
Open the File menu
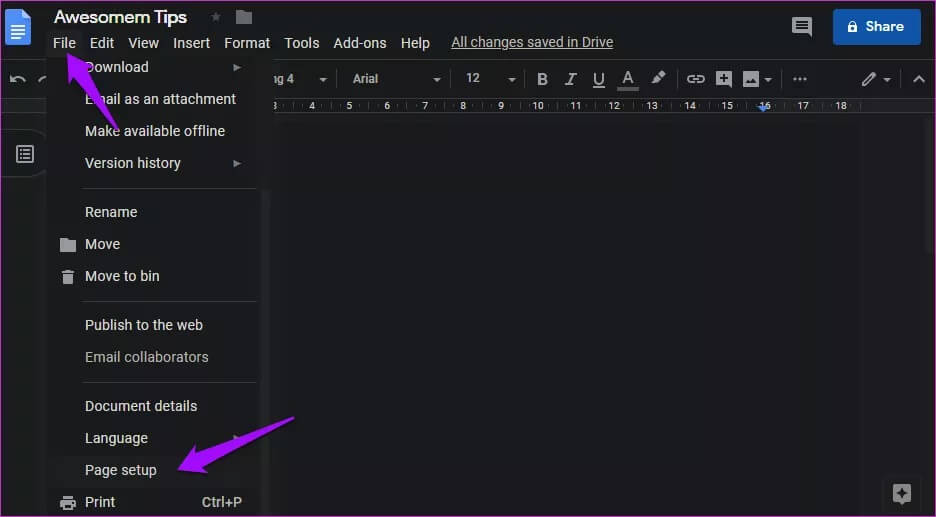coord(64,43)
